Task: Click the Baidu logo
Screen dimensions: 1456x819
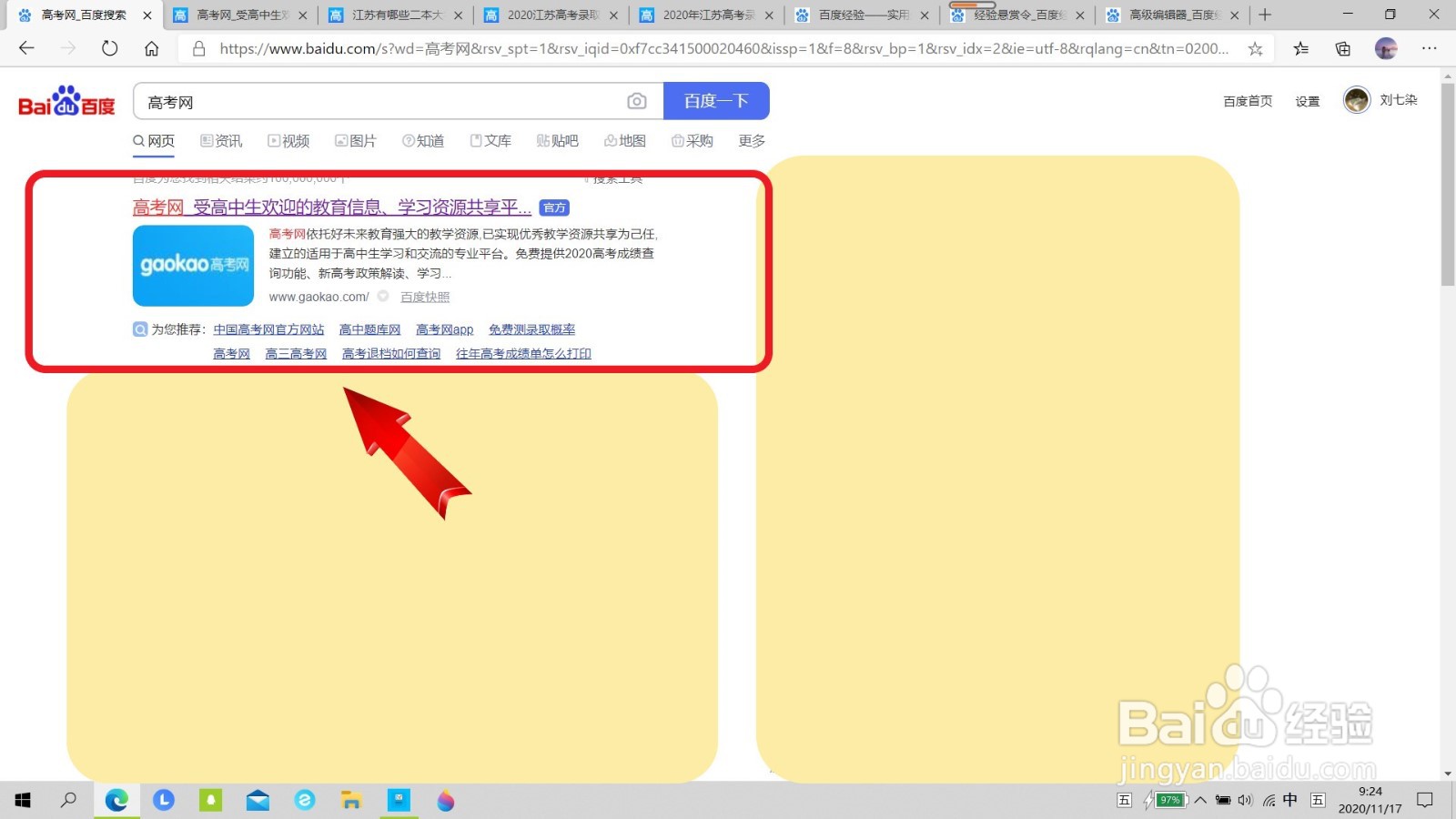Action: click(66, 101)
